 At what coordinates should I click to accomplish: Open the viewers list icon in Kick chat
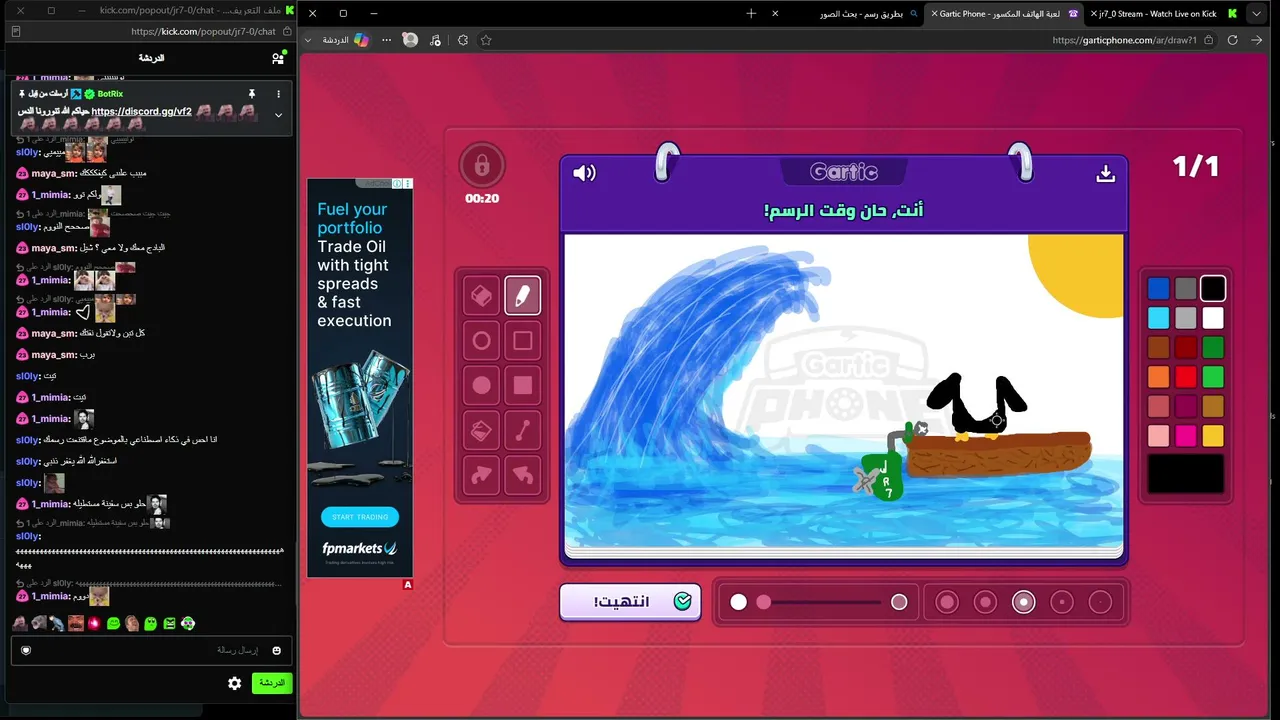[278, 58]
